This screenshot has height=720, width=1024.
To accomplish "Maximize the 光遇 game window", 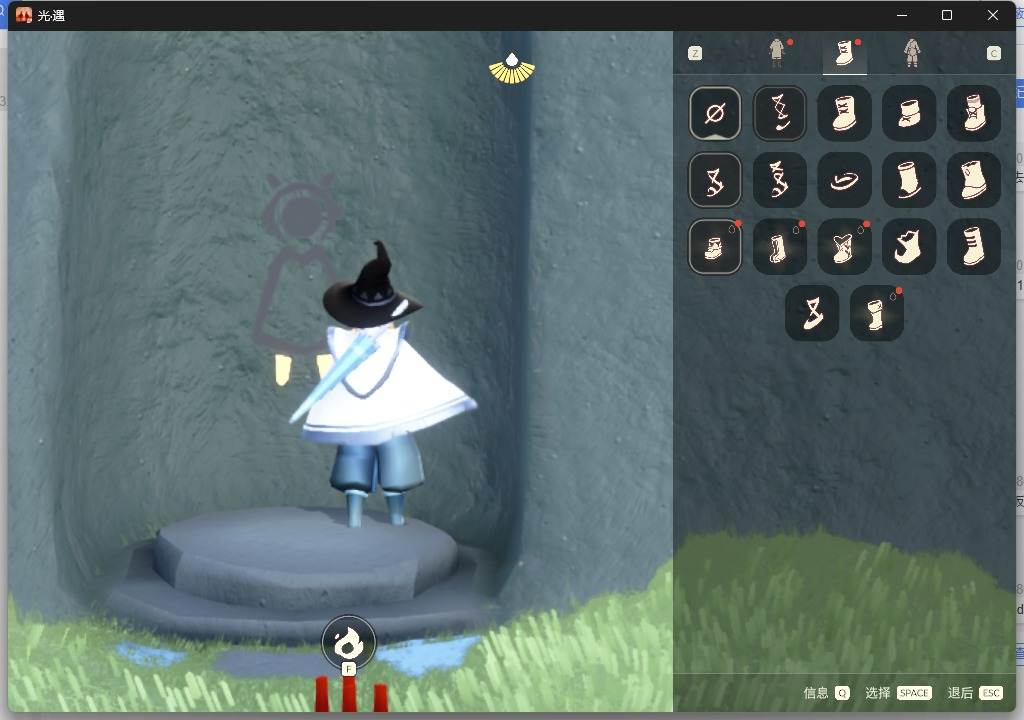I will tap(947, 15).
